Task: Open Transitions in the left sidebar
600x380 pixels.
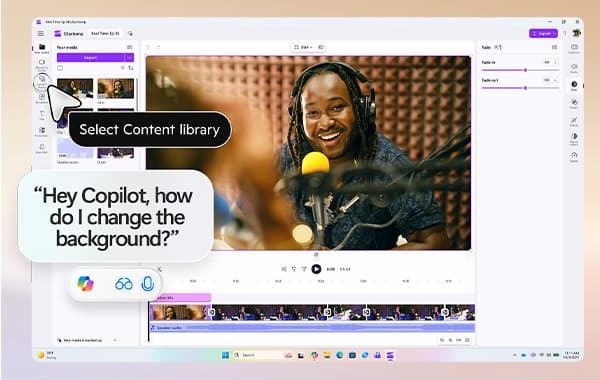Action: [x=42, y=132]
